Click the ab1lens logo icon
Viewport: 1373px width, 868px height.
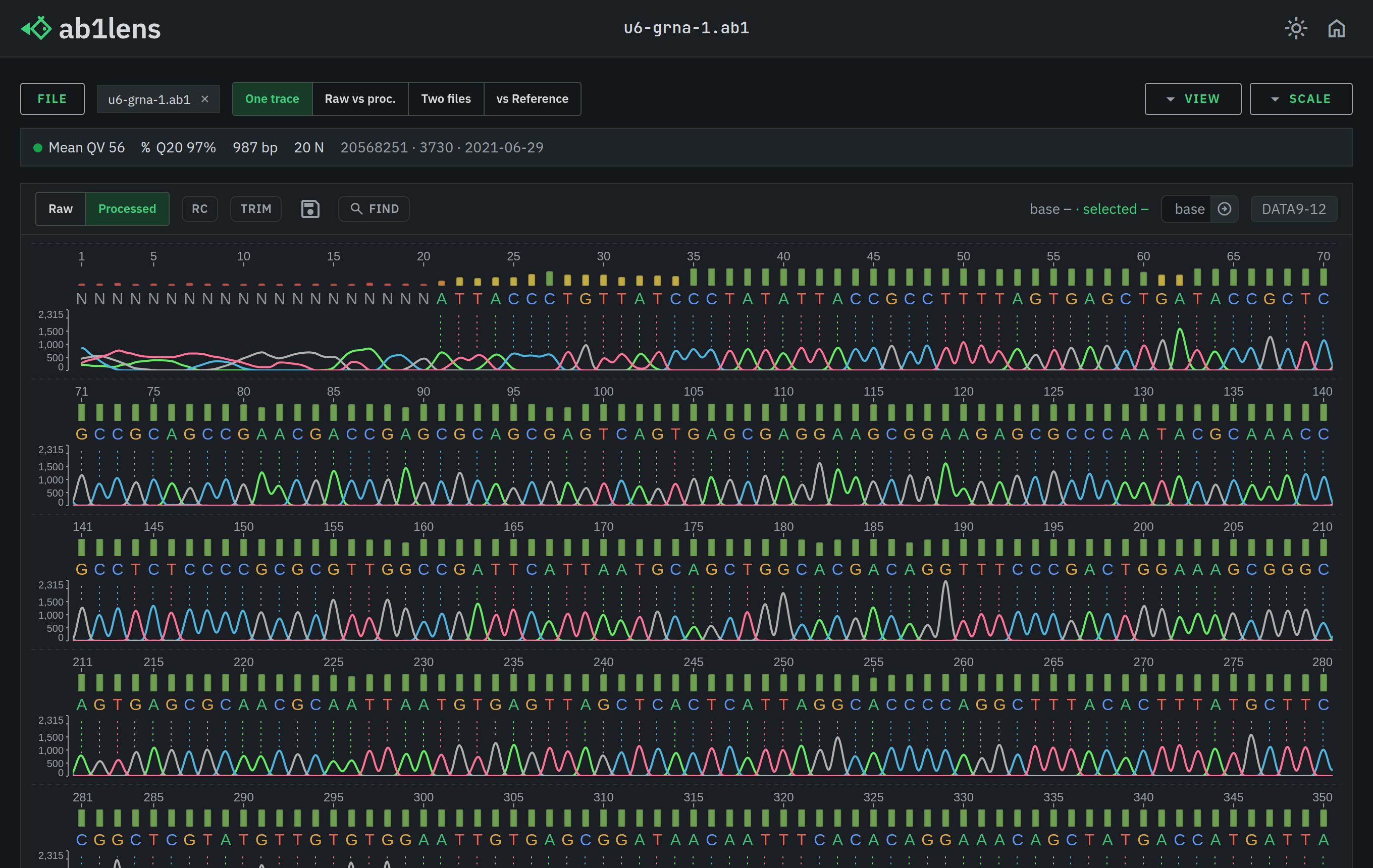pyautogui.click(x=36, y=28)
